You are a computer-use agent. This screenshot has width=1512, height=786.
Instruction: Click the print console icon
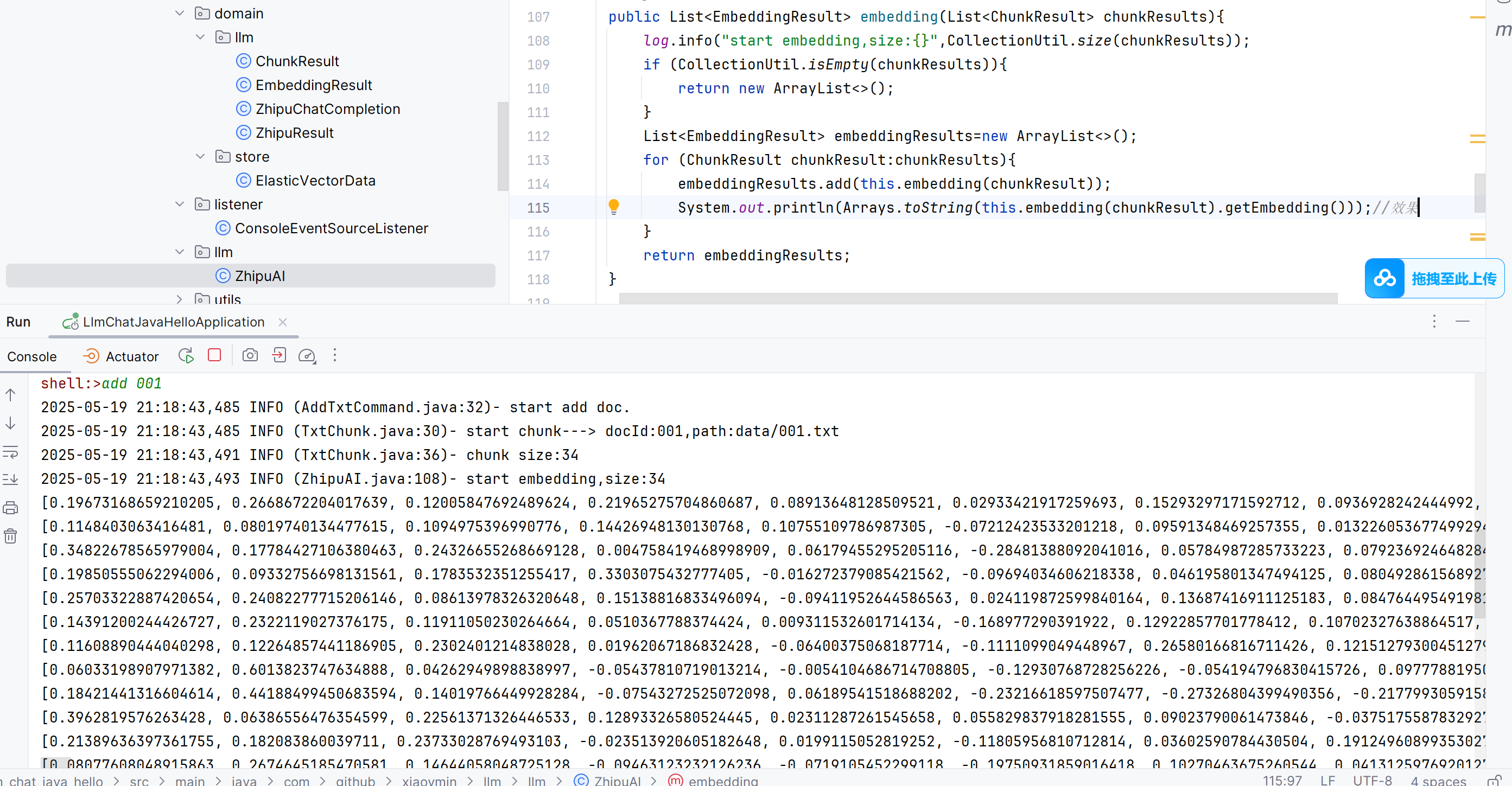[x=10, y=508]
